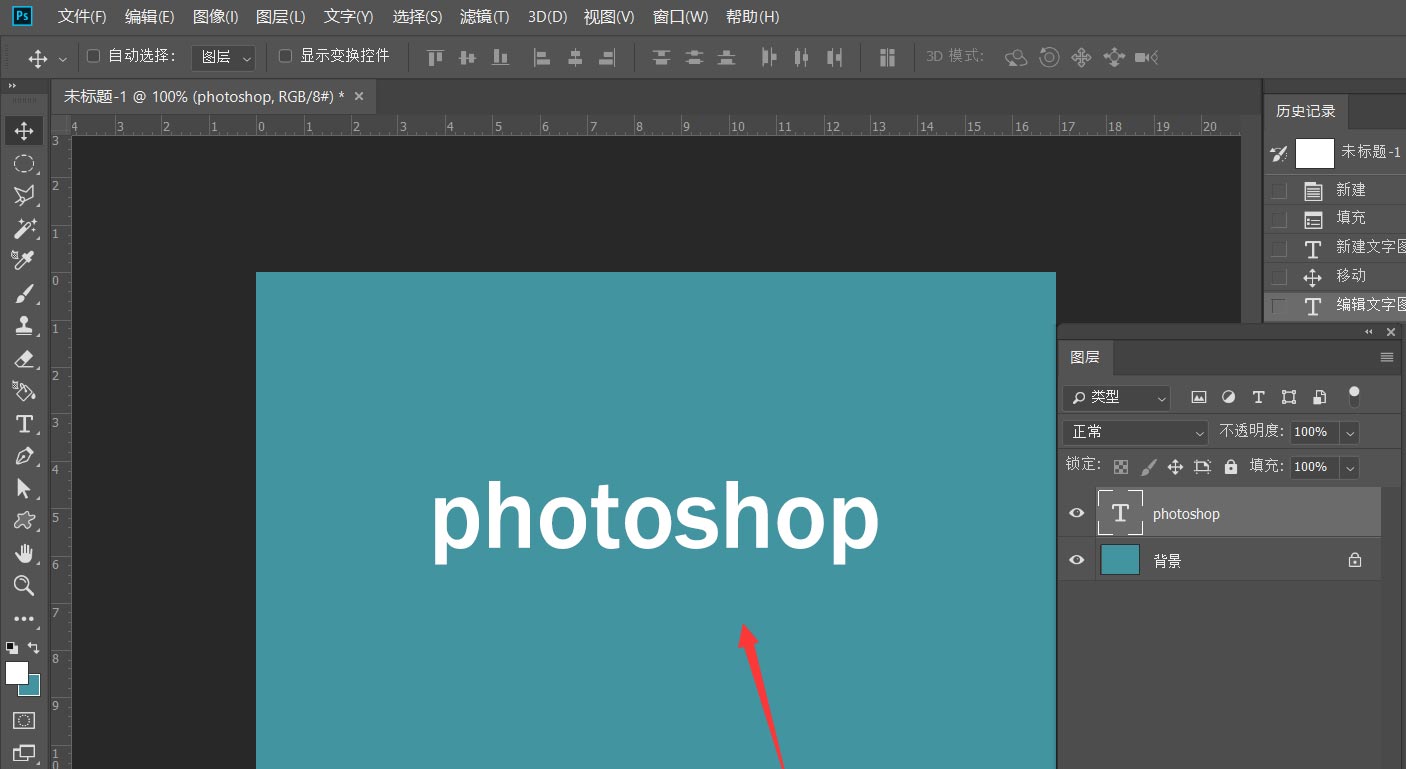Viewport: 1406px width, 769px height.
Task: Open the Layers panel menu
Action: (1387, 357)
